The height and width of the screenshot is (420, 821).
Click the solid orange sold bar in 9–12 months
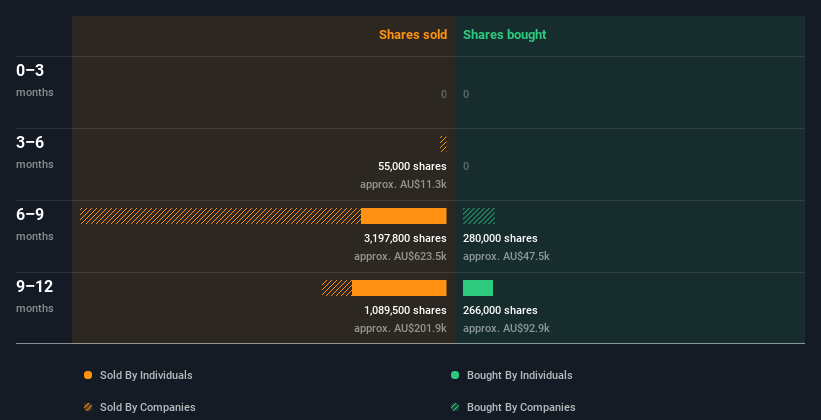coord(399,288)
